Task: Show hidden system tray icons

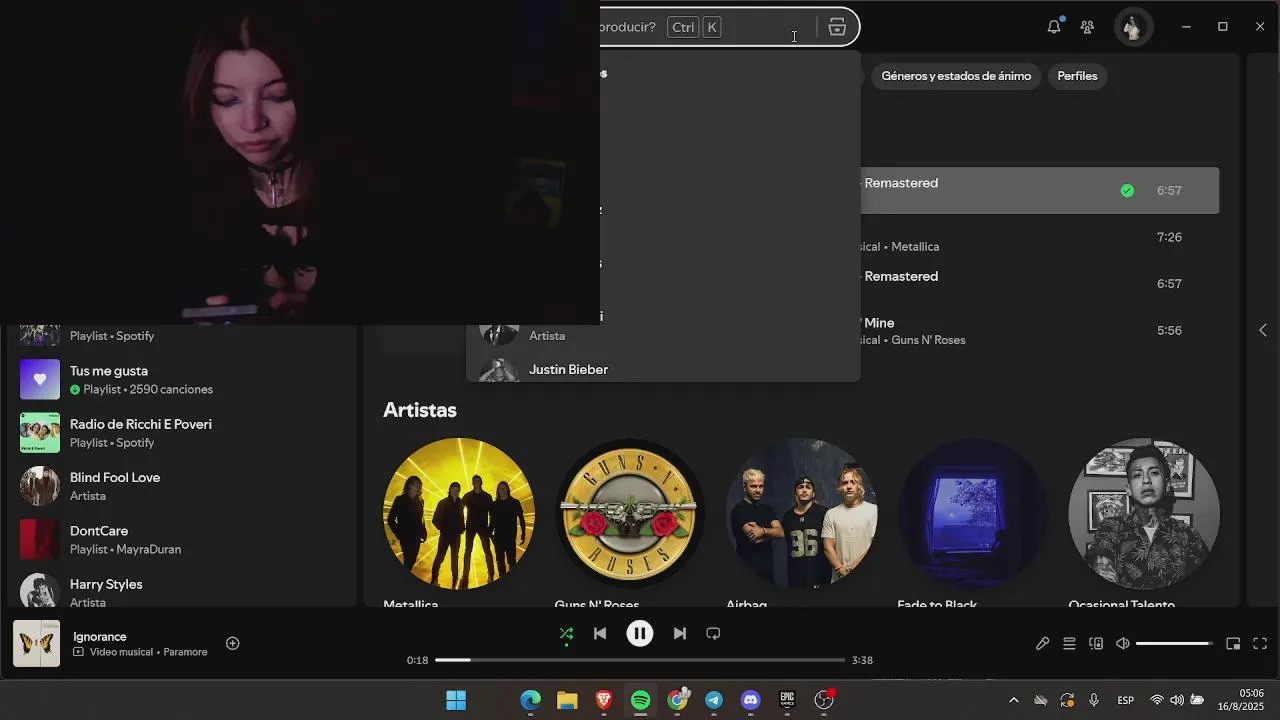Action: (x=1013, y=700)
